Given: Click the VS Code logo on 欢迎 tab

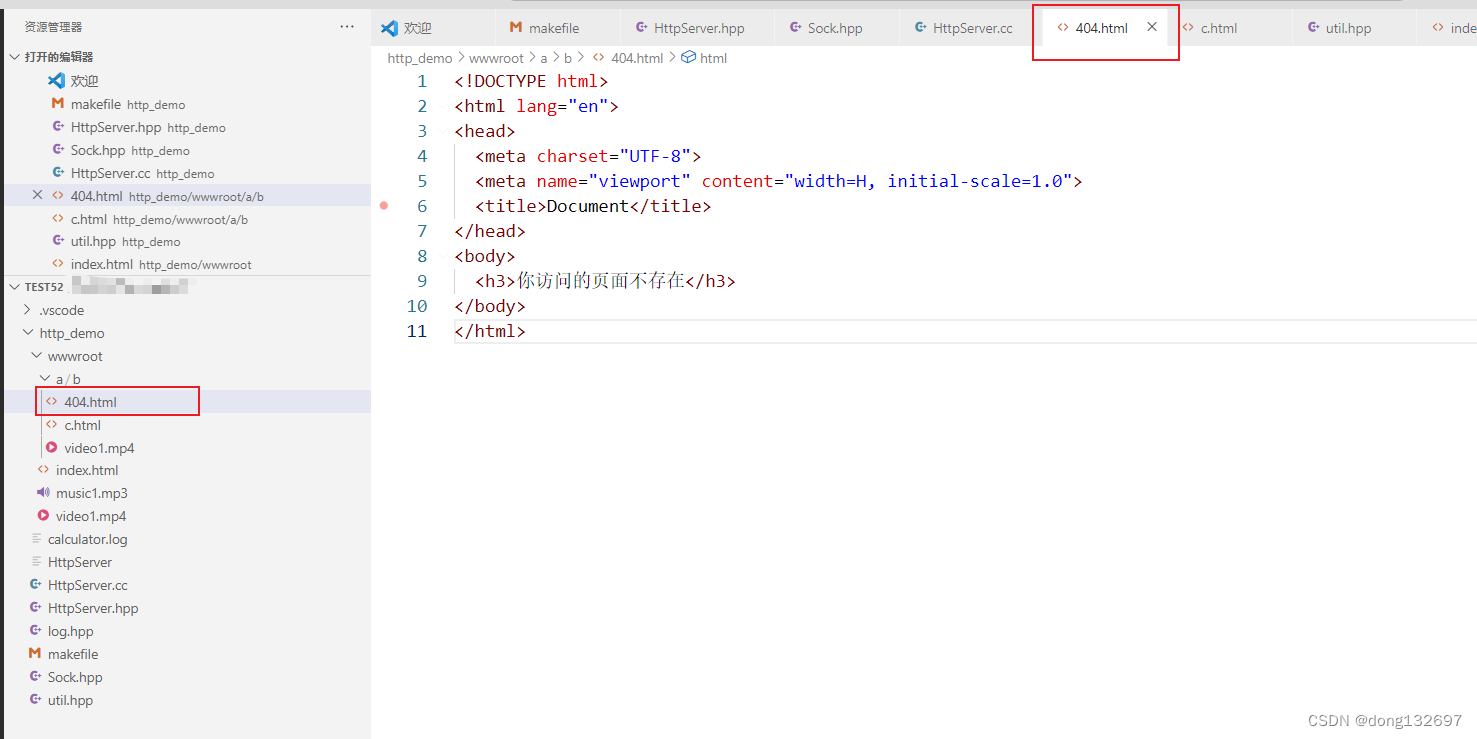Looking at the screenshot, I should point(390,28).
